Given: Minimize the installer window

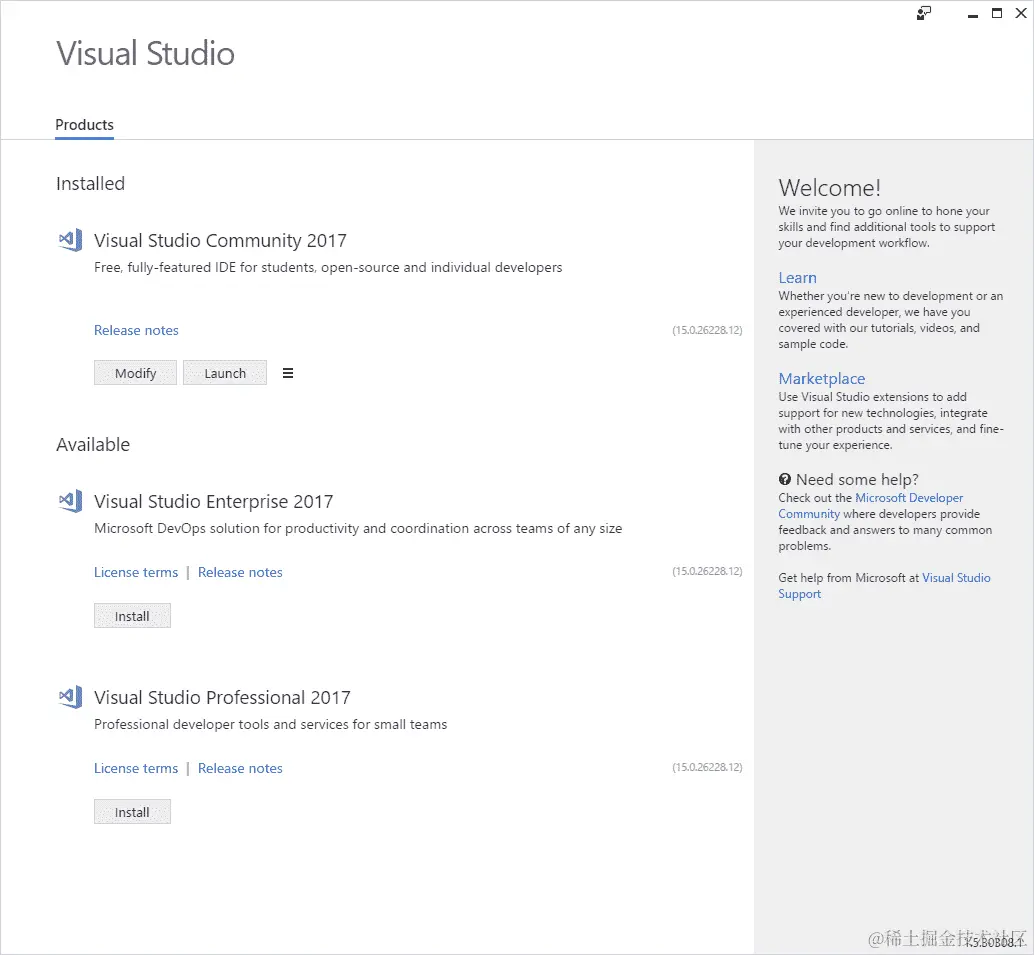Looking at the screenshot, I should point(973,15).
